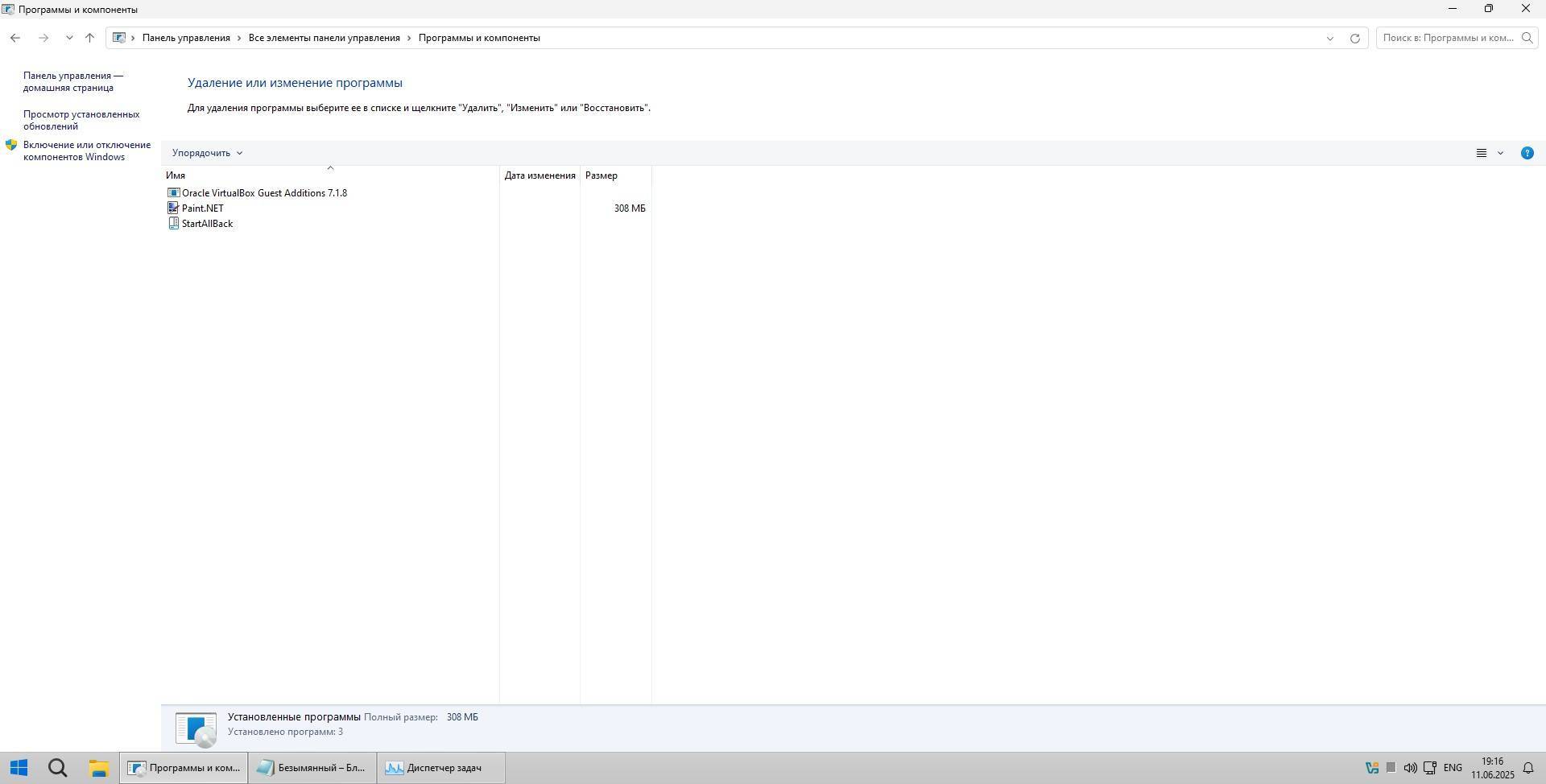This screenshot has width=1546, height=784.
Task: Switch to 'Программы и ком...' taskbar button
Action: (184, 768)
